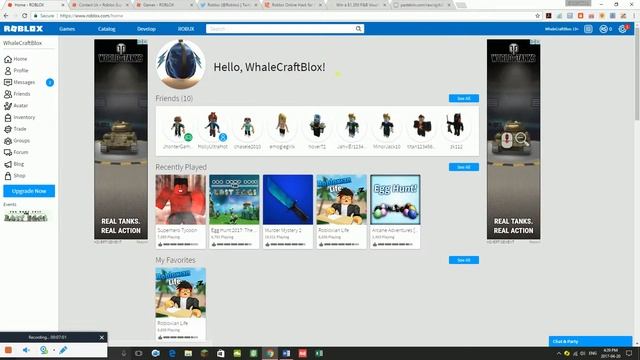Click See All next to My Favorites

click(464, 260)
